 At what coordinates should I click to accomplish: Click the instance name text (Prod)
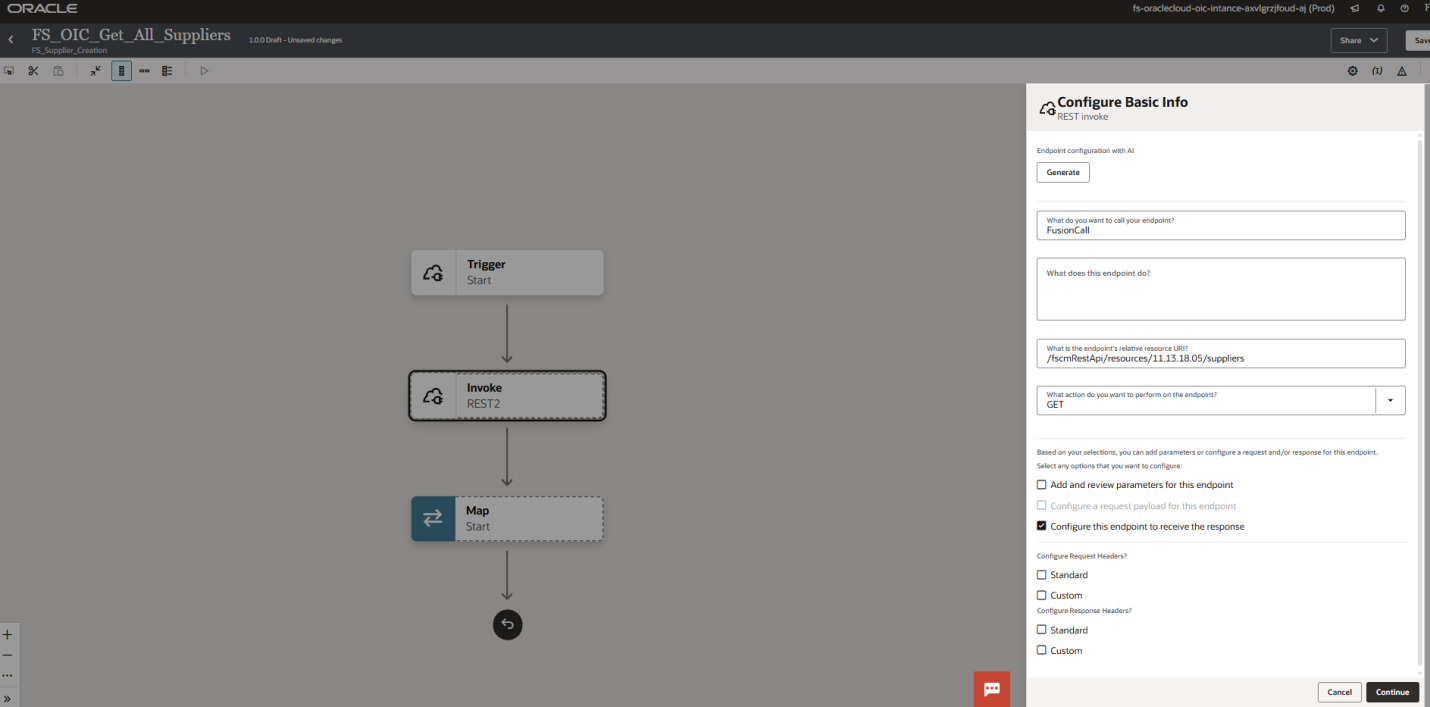1233,8
